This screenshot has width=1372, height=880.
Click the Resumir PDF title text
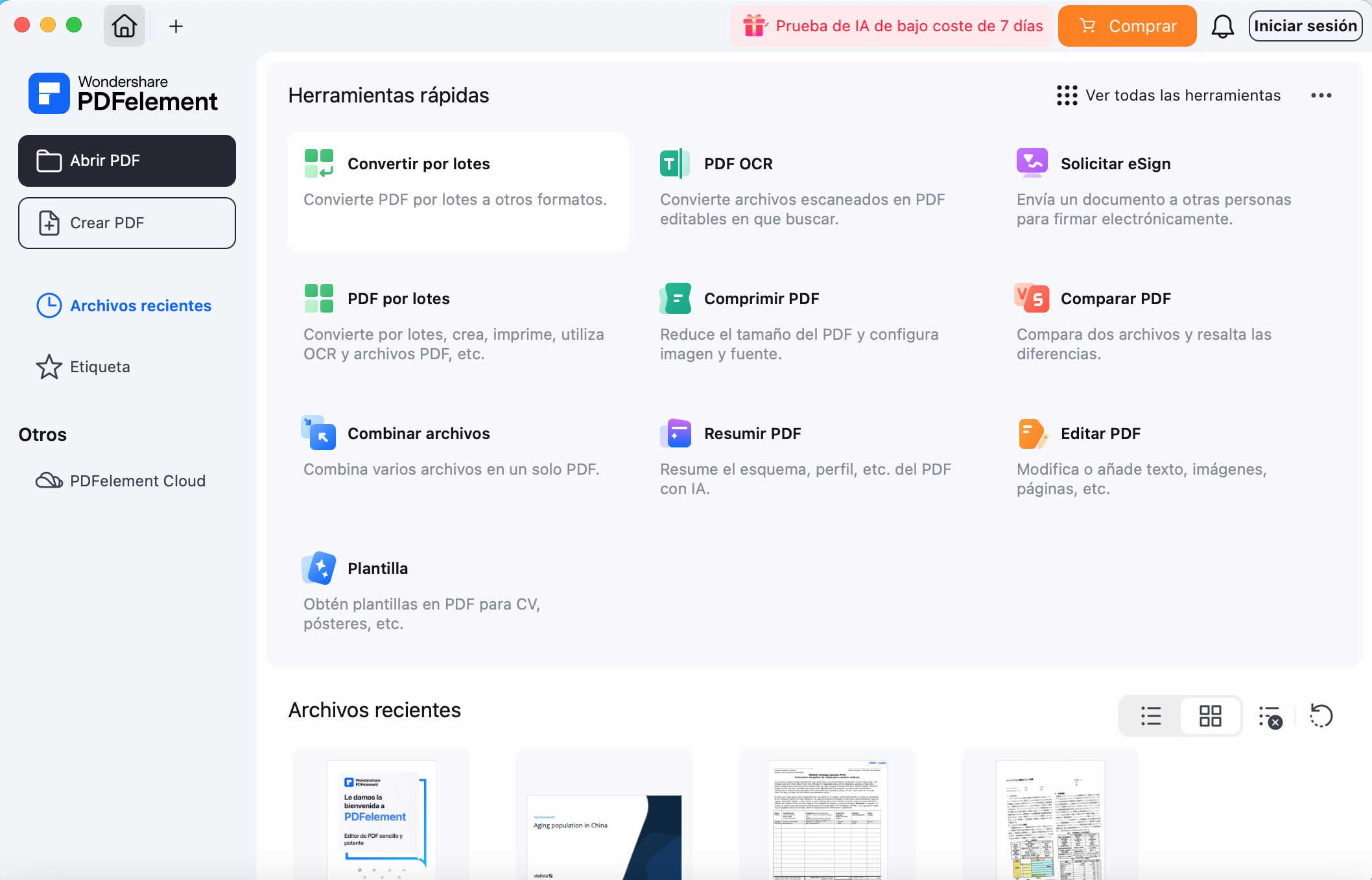coord(753,433)
